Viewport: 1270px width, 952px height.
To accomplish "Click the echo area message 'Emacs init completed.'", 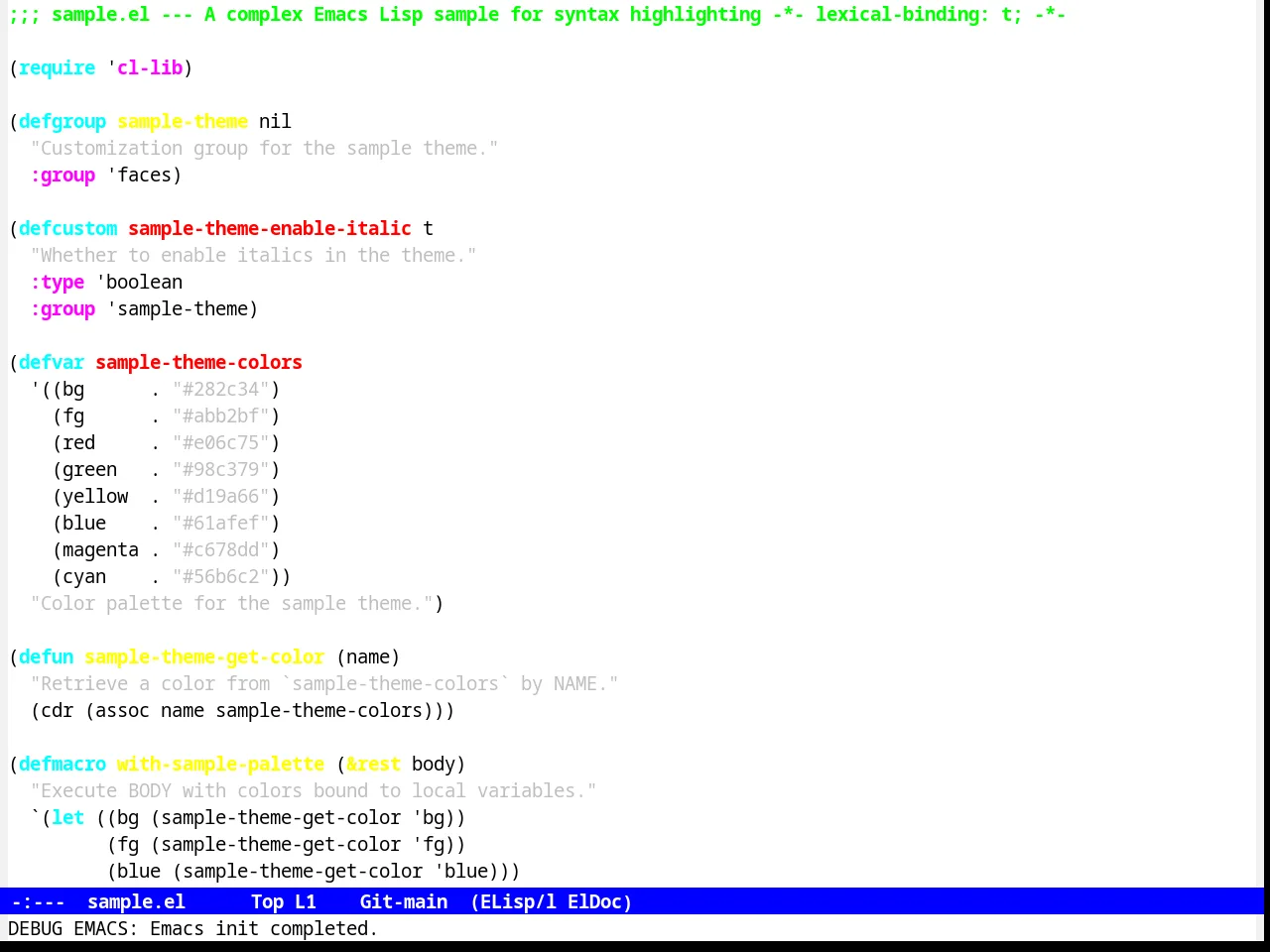I will (x=264, y=928).
